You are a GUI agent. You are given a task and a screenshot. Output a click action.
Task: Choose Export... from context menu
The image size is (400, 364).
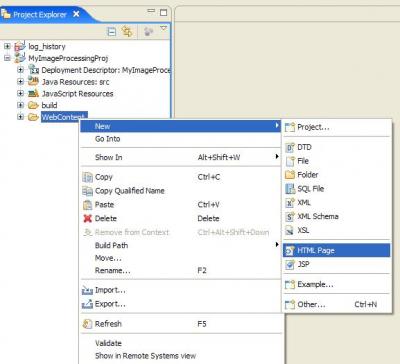point(180,304)
